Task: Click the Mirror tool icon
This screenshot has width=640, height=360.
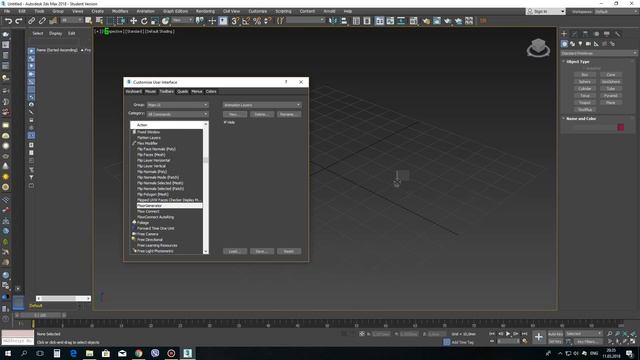Action: coord(333,20)
